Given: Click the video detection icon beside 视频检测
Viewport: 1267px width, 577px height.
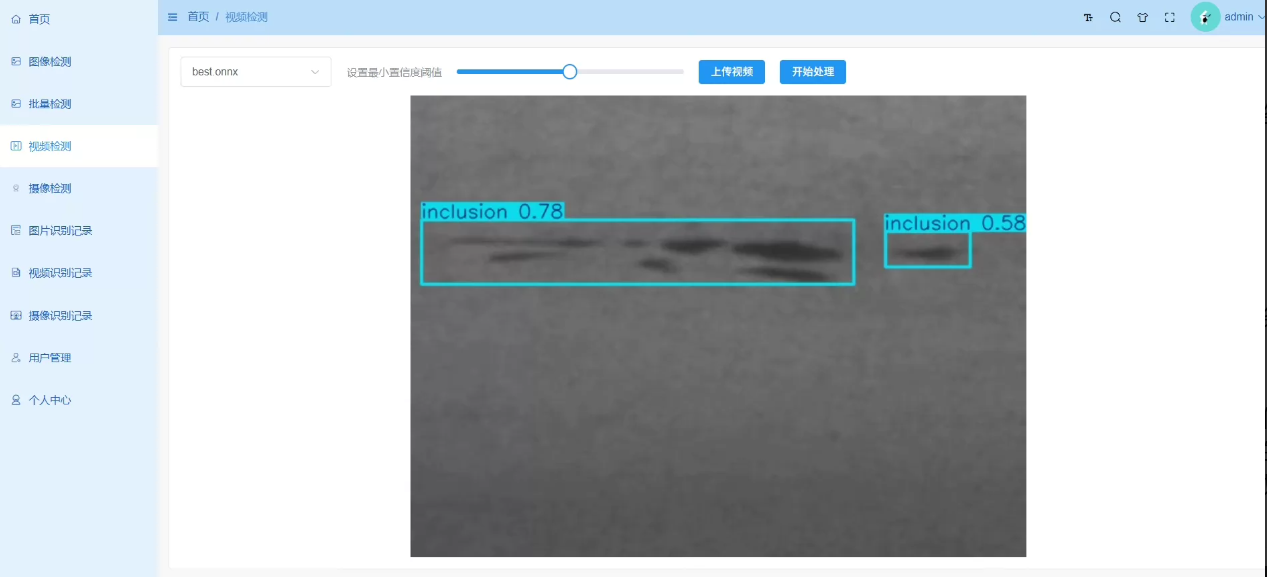Looking at the screenshot, I should coord(16,146).
